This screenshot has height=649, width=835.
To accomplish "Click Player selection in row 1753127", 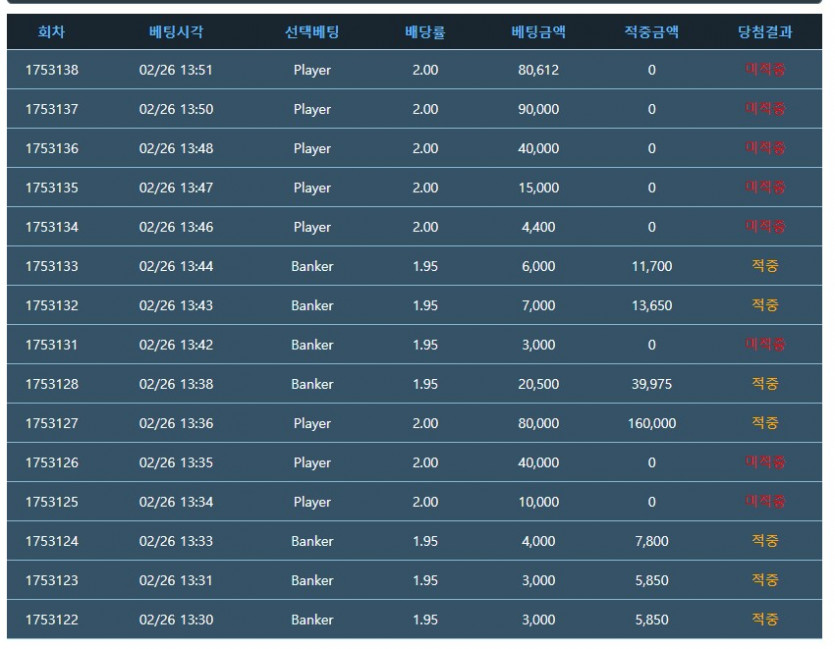I will (x=312, y=424).
